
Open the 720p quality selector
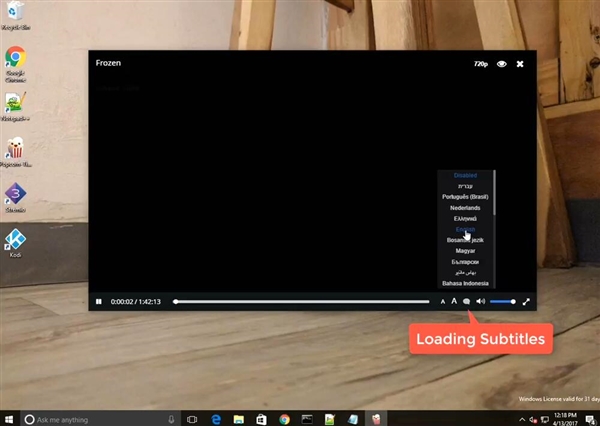481,64
